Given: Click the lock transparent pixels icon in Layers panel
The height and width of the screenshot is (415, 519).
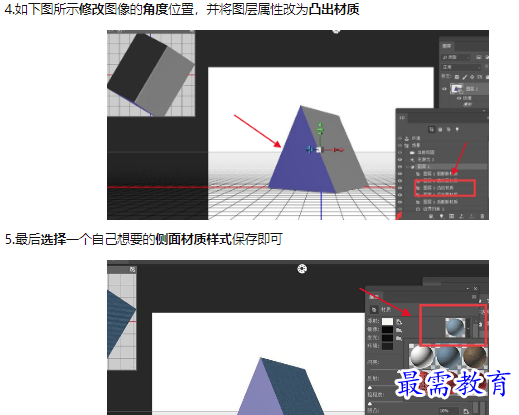Looking at the screenshot, I should pyautogui.click(x=457, y=77).
